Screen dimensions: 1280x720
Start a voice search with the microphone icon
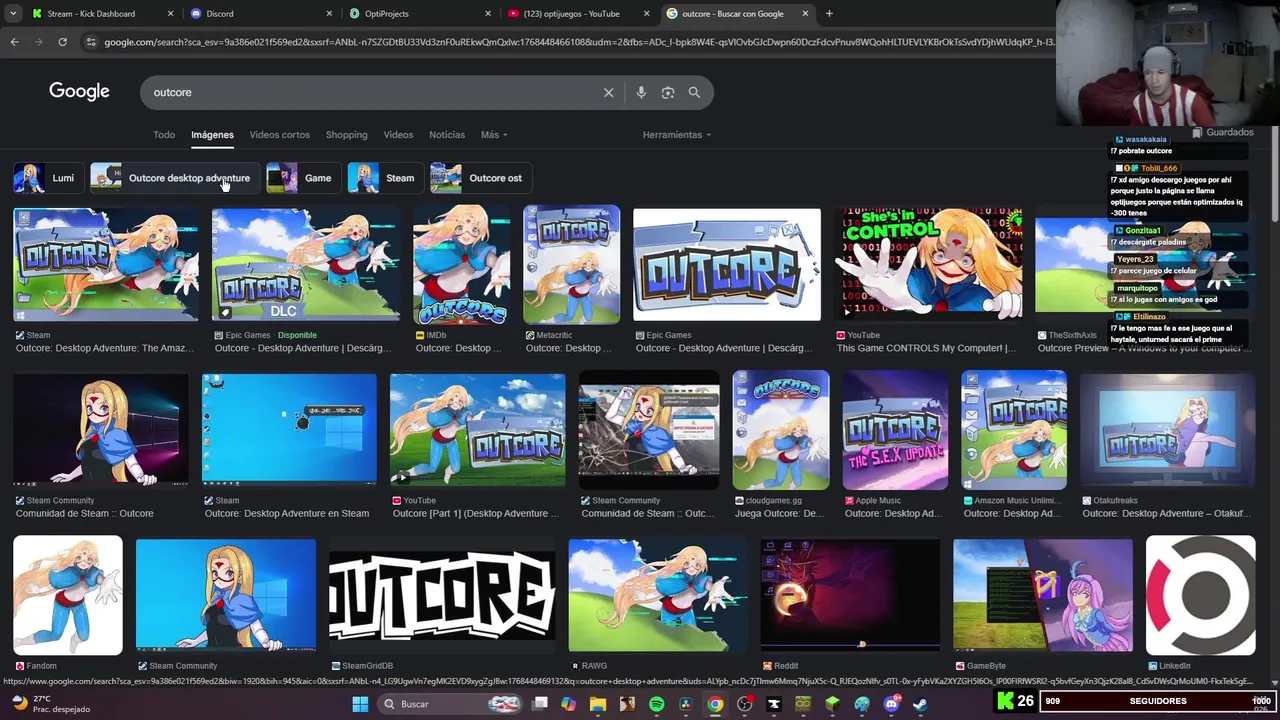[x=641, y=92]
